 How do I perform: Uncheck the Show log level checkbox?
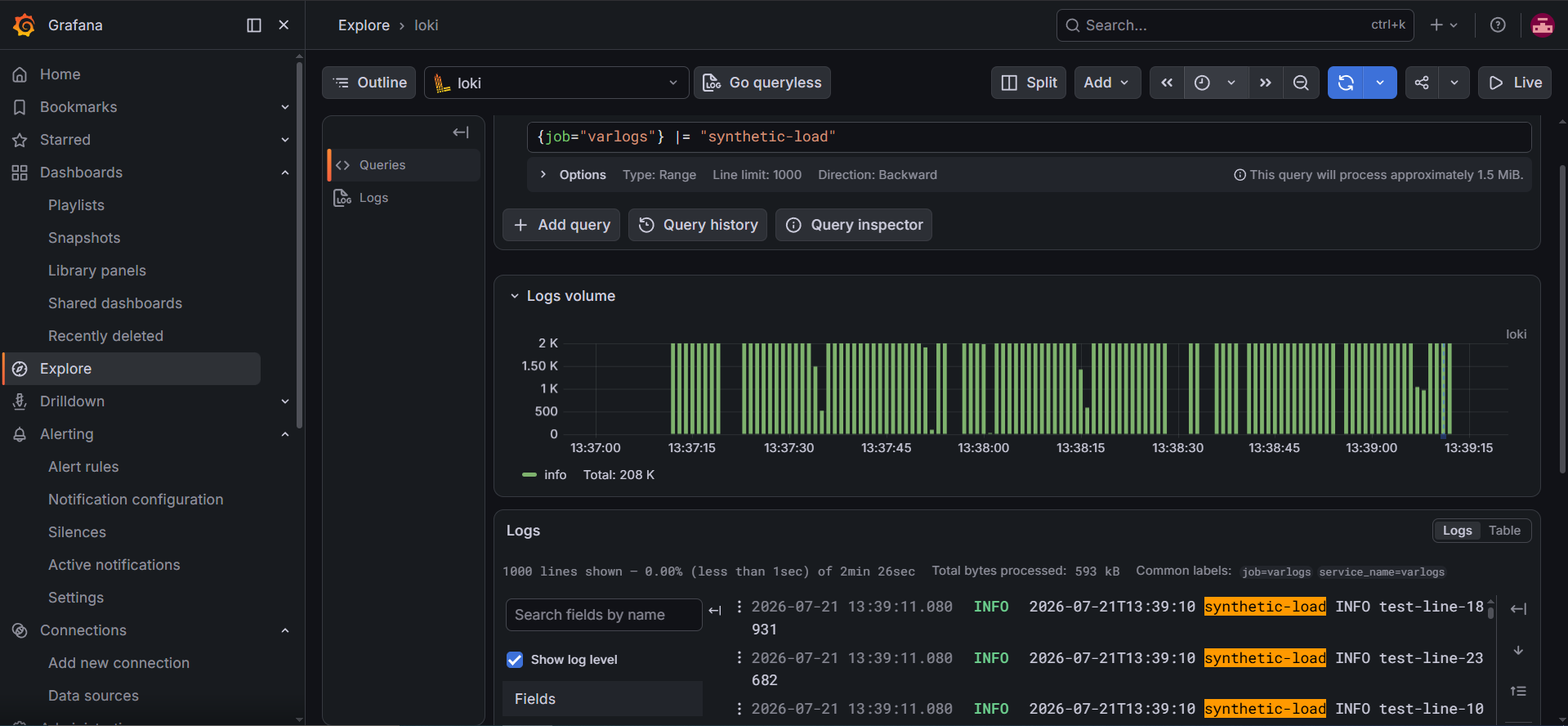click(515, 660)
